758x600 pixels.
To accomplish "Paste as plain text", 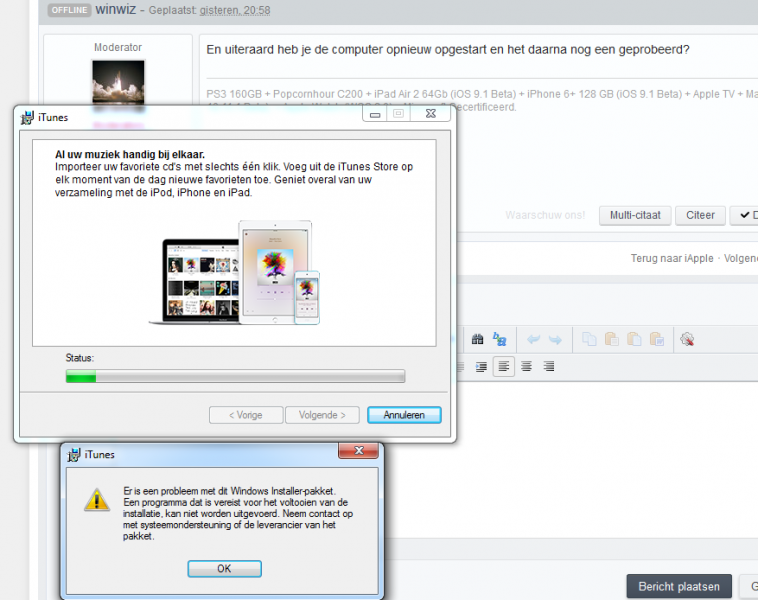I will coord(634,339).
